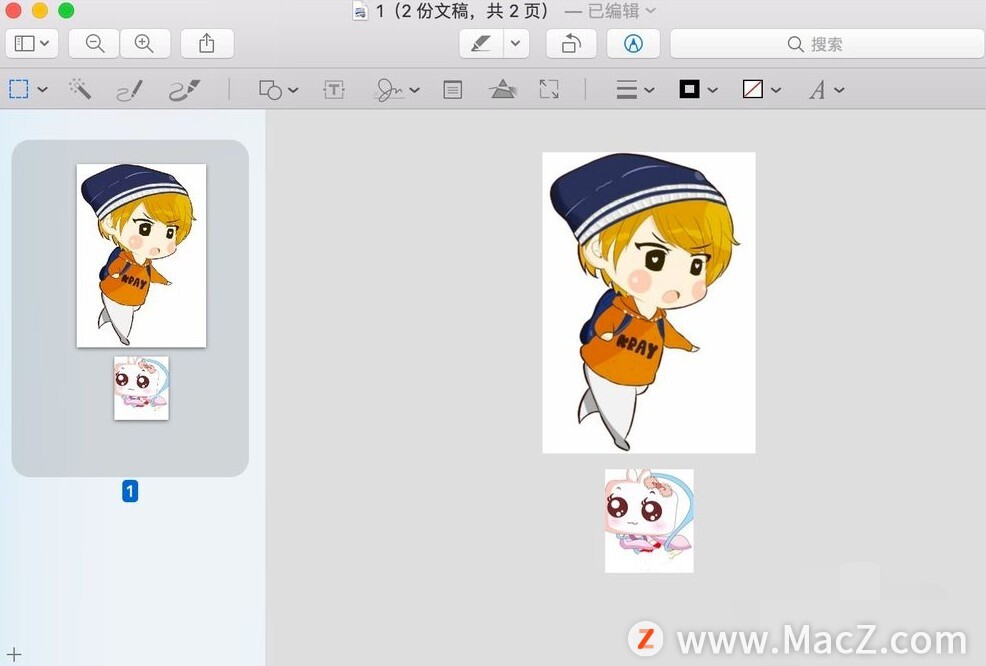Expand the text style dropdown arrow
Viewport: 986px width, 666px height.
coord(839,90)
